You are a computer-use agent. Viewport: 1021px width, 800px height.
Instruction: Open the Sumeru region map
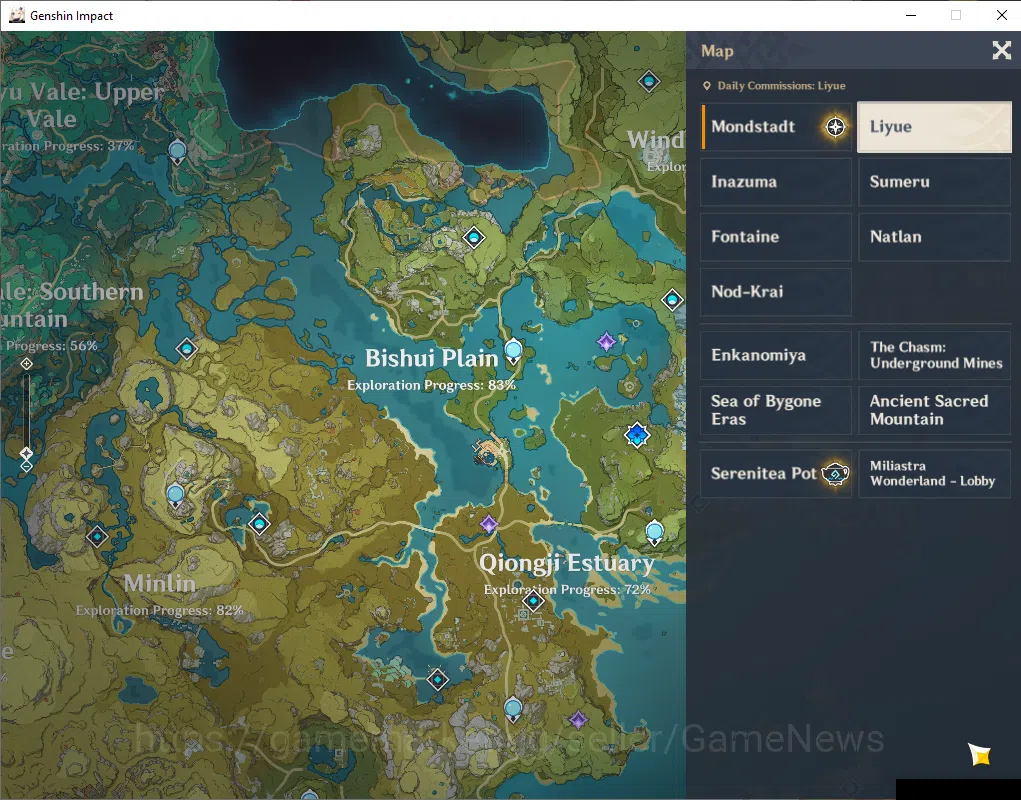point(934,182)
